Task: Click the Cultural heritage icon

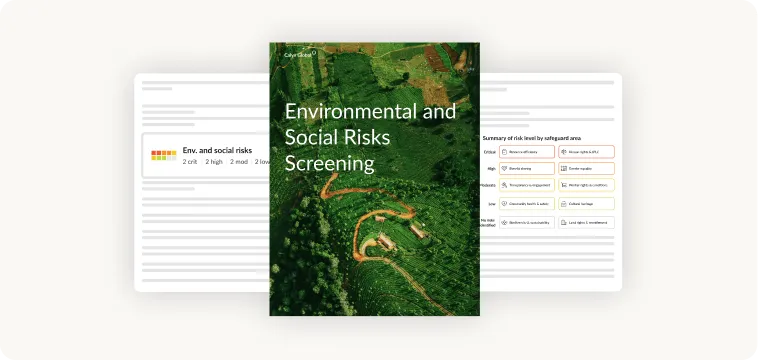Action: 564,204
